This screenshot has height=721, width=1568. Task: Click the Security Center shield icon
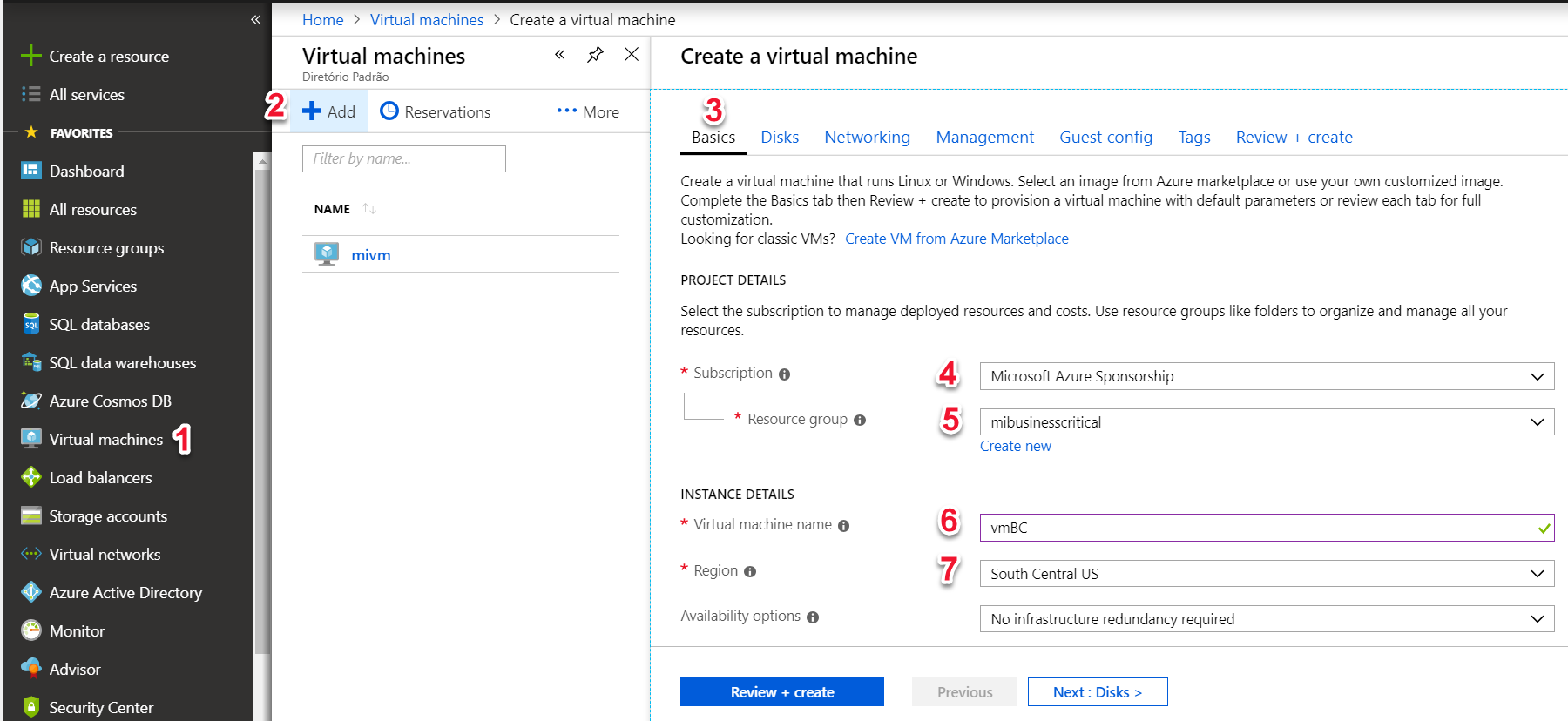(x=31, y=707)
